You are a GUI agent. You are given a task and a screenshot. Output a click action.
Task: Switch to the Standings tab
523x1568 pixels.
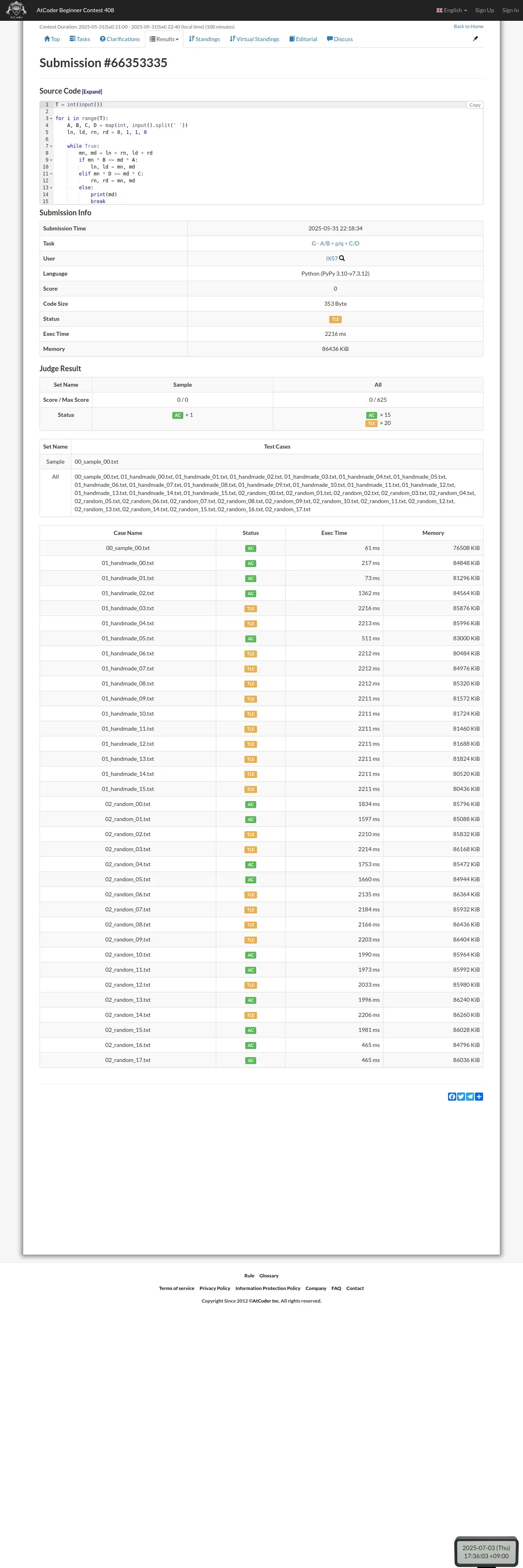coord(204,39)
